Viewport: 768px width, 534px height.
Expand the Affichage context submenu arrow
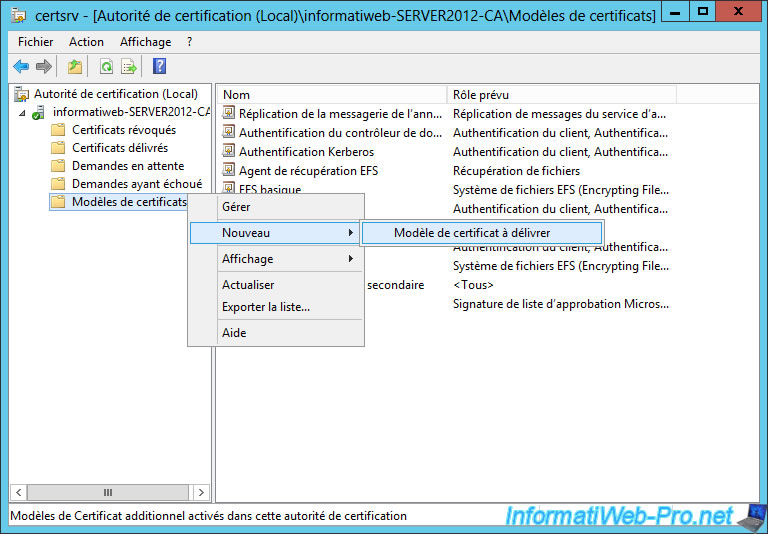coord(351,259)
